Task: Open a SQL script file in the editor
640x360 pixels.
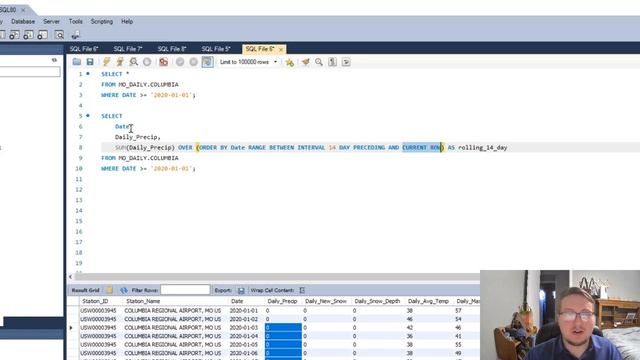Action: [x=77, y=62]
